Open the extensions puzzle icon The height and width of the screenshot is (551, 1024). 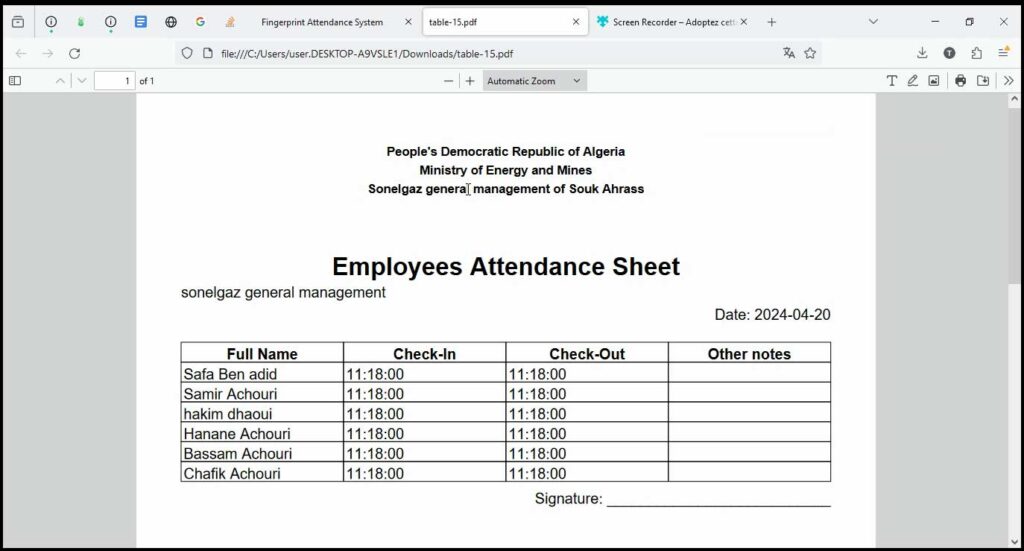pos(976,54)
